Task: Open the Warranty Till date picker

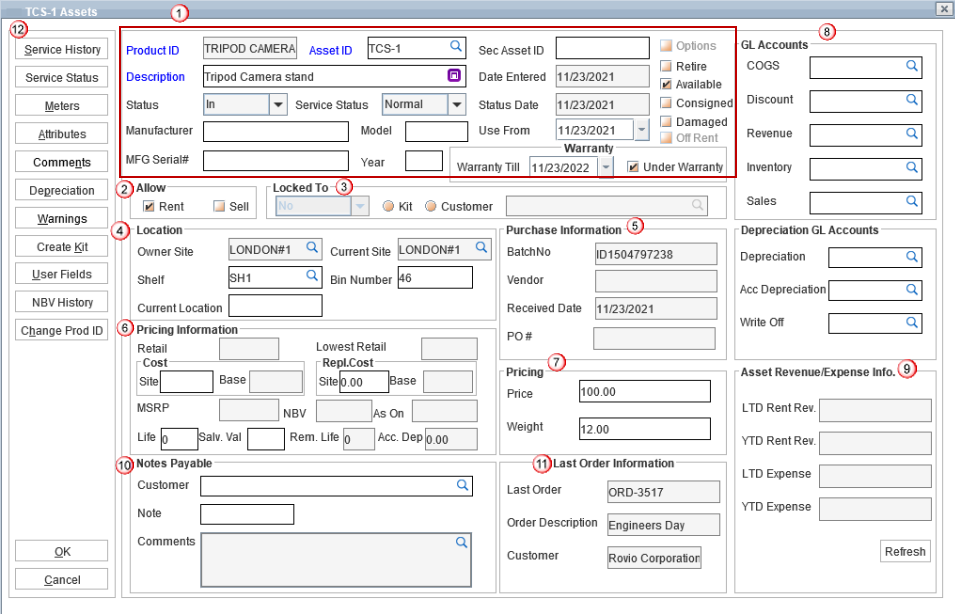Action: click(605, 167)
